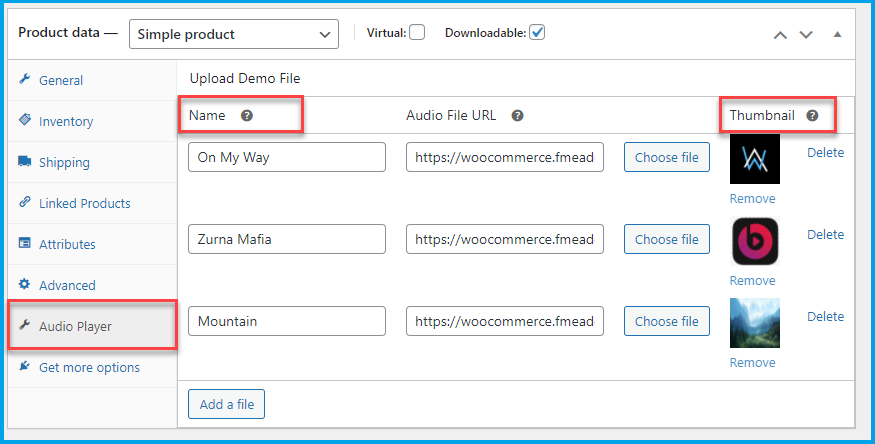The width and height of the screenshot is (875, 444).
Task: Move the Product data panel down
Action: click(806, 35)
